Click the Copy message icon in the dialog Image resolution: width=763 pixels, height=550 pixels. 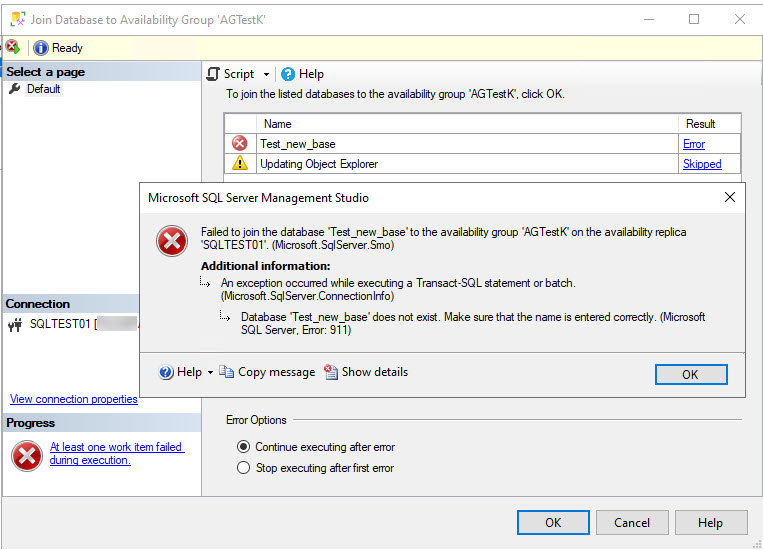tap(227, 372)
